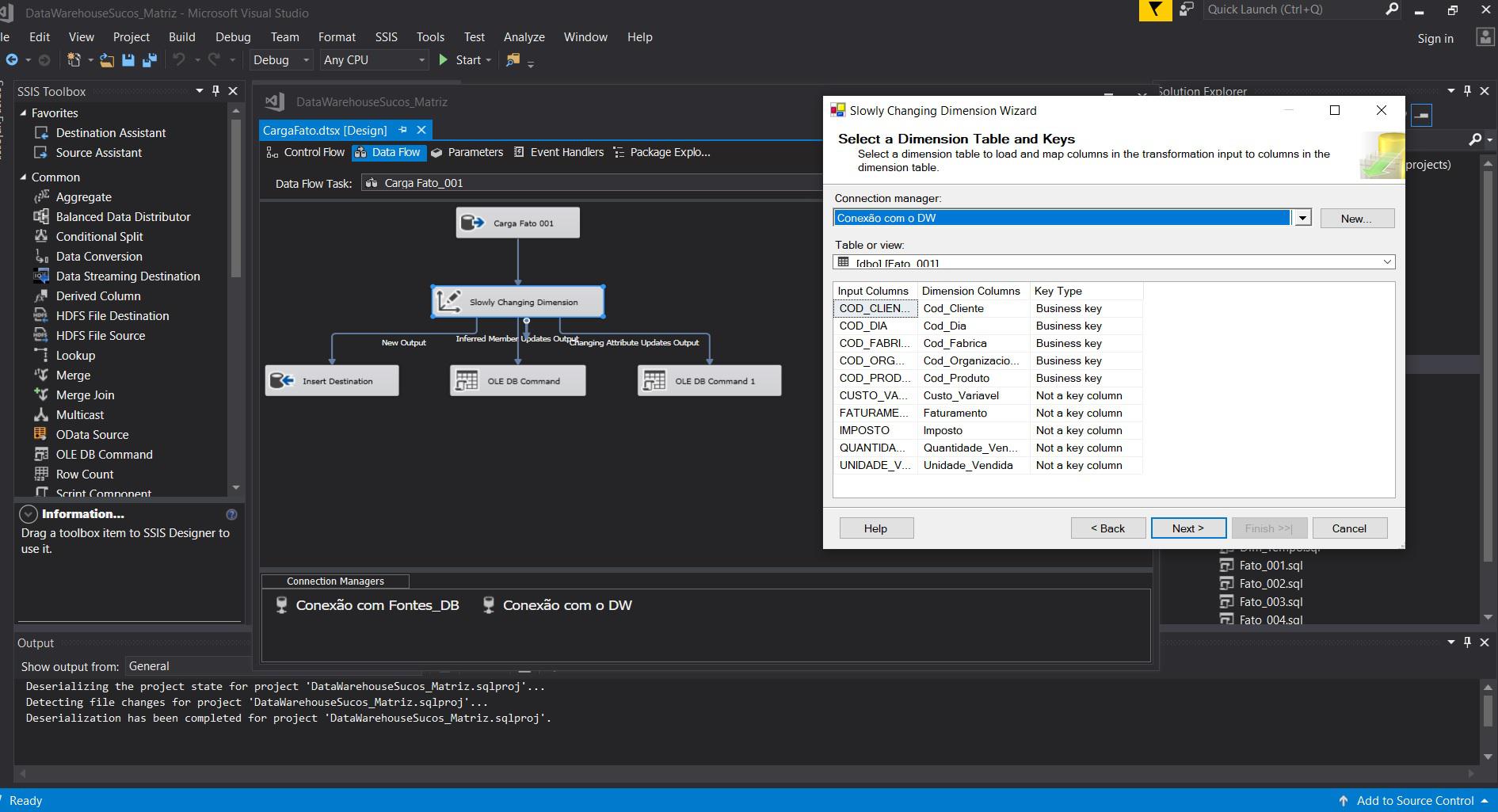Click the Undo toolbar icon

tap(179, 60)
